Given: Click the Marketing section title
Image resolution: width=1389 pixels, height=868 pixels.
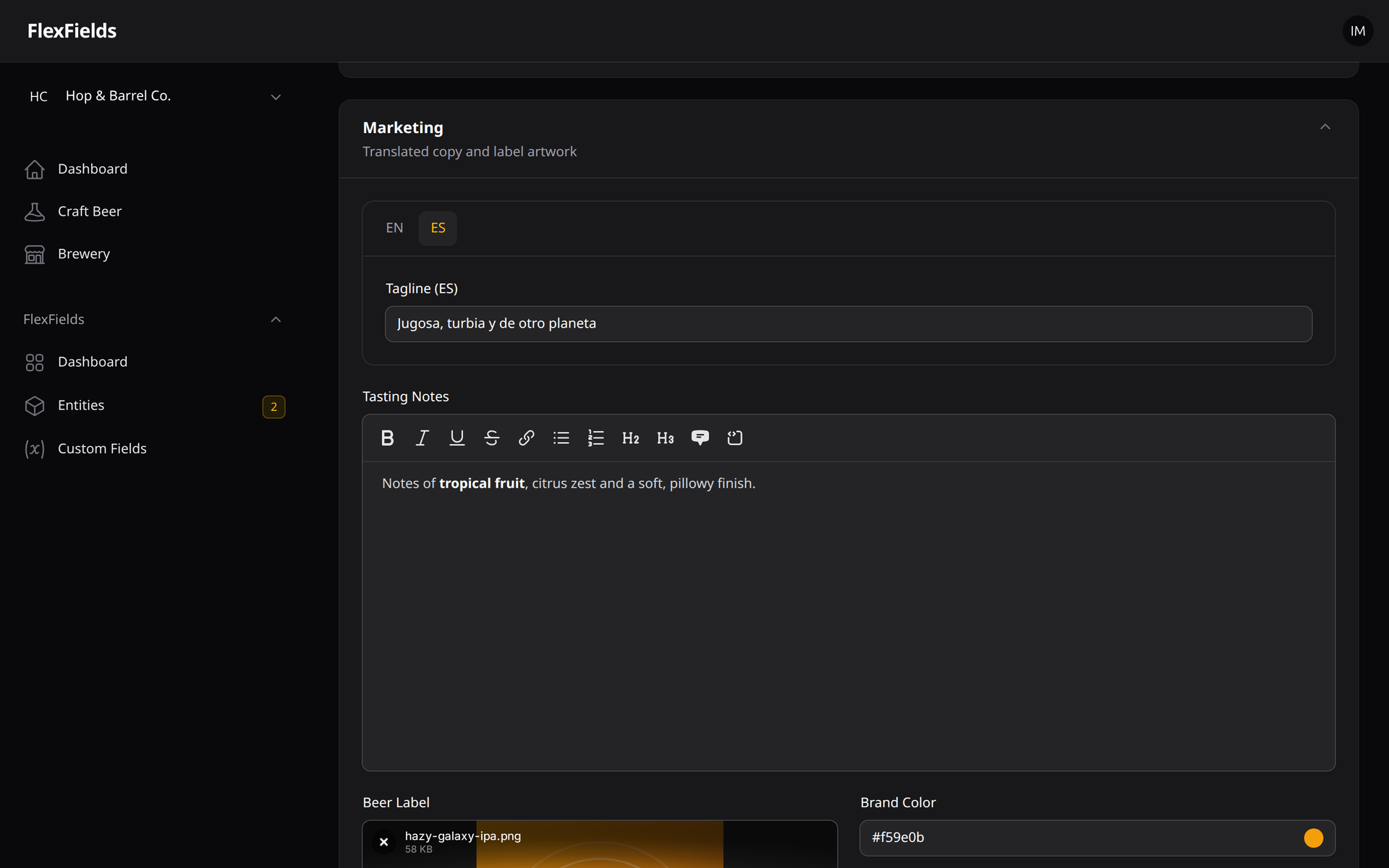Looking at the screenshot, I should pos(403,128).
